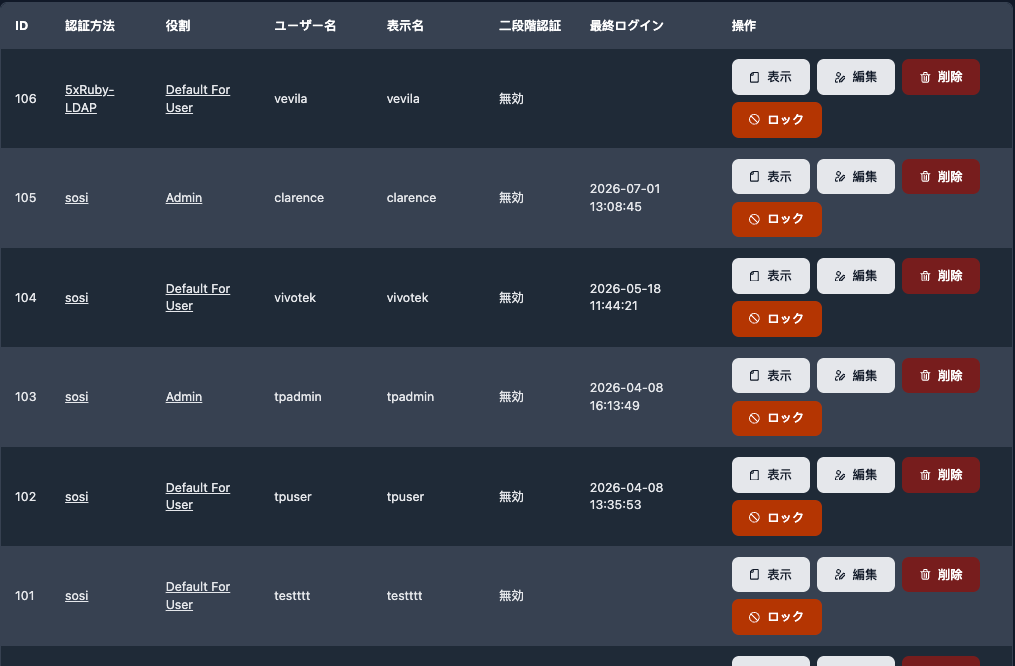Click 編集 button for user vevila
The image size is (1015, 666).
pyautogui.click(x=856, y=77)
